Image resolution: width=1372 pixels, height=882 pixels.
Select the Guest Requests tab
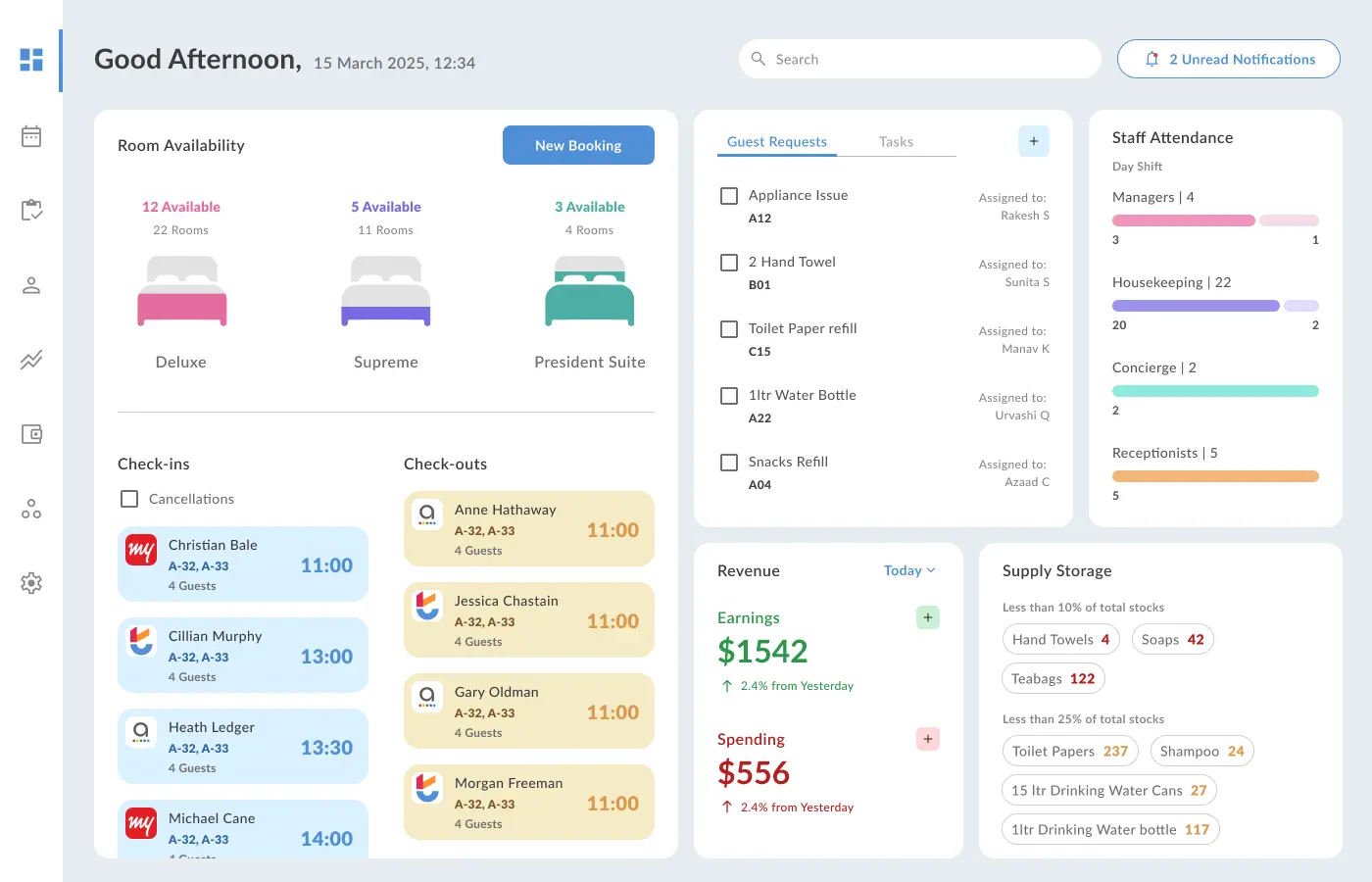(777, 142)
